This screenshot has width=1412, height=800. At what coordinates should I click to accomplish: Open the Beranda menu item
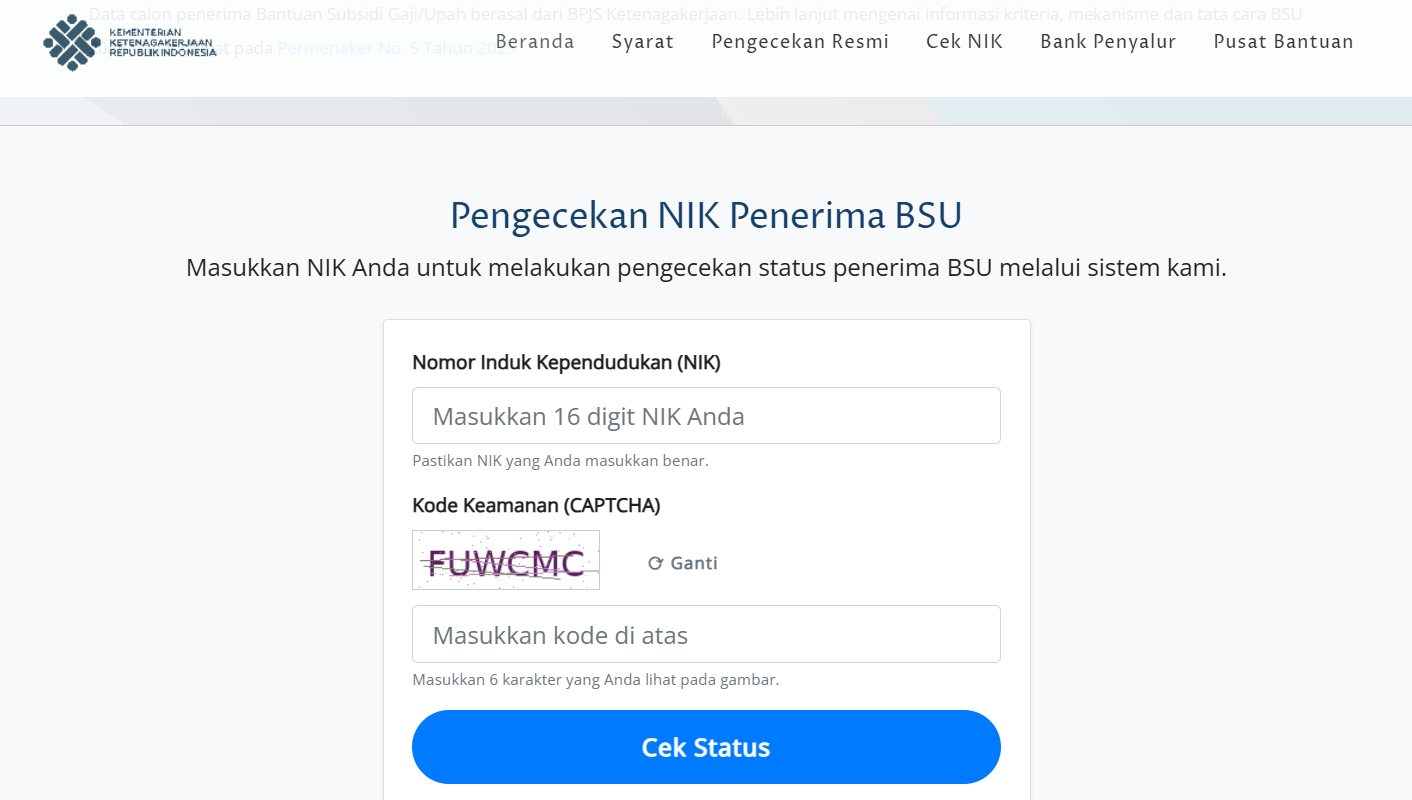coord(535,42)
